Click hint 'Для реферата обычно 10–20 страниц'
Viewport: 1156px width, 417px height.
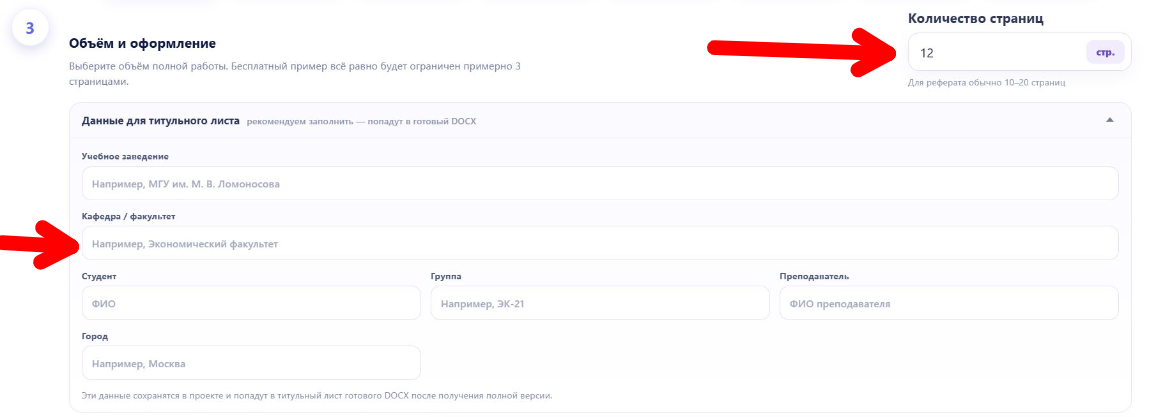[x=986, y=83]
